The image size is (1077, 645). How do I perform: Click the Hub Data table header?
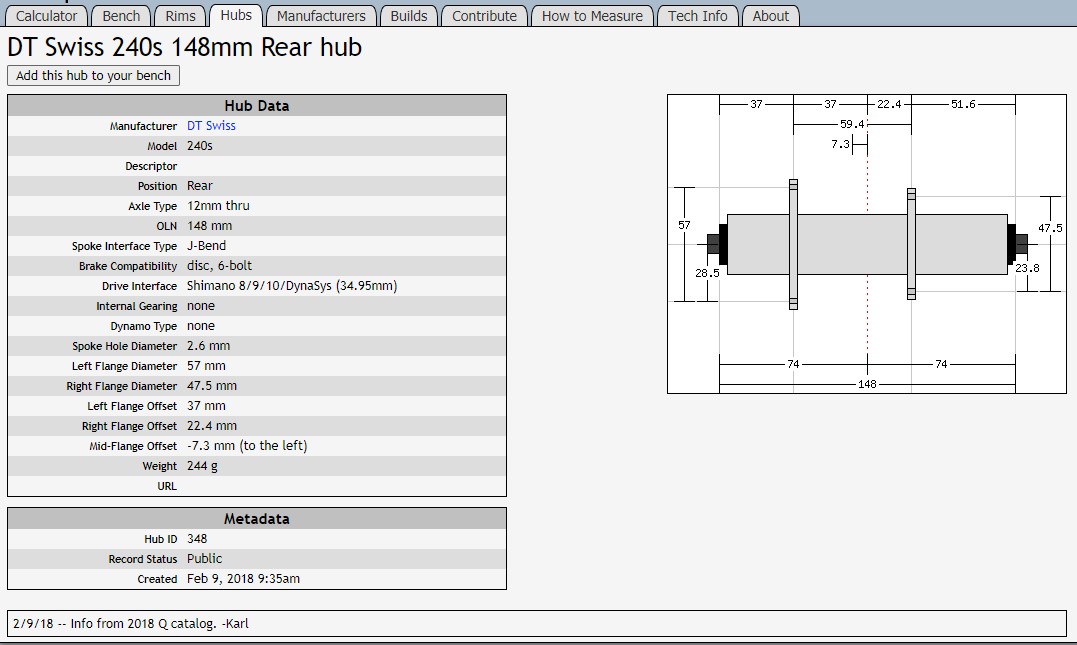click(x=257, y=106)
